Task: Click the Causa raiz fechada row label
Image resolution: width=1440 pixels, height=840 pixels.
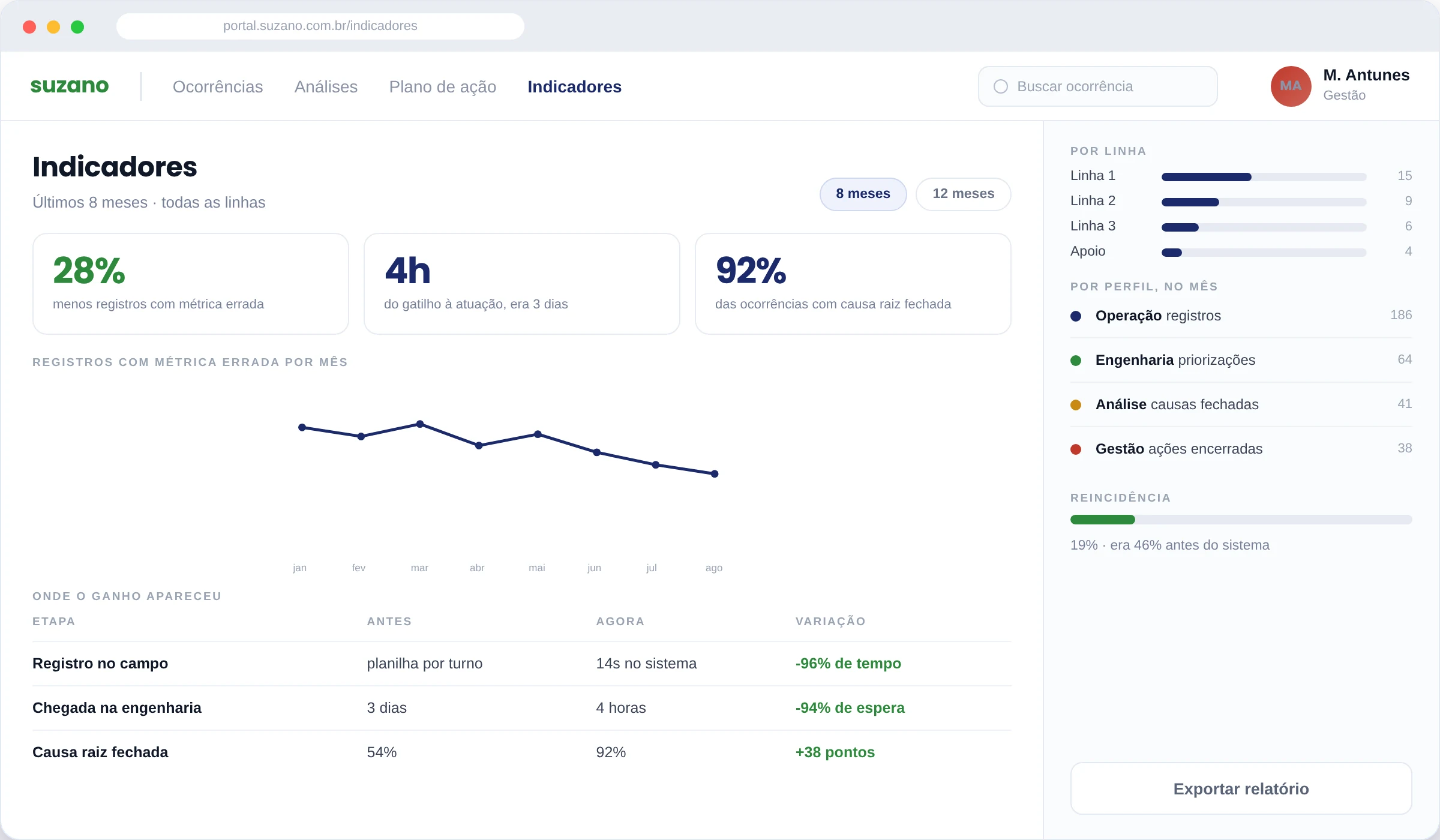Action: pos(100,752)
